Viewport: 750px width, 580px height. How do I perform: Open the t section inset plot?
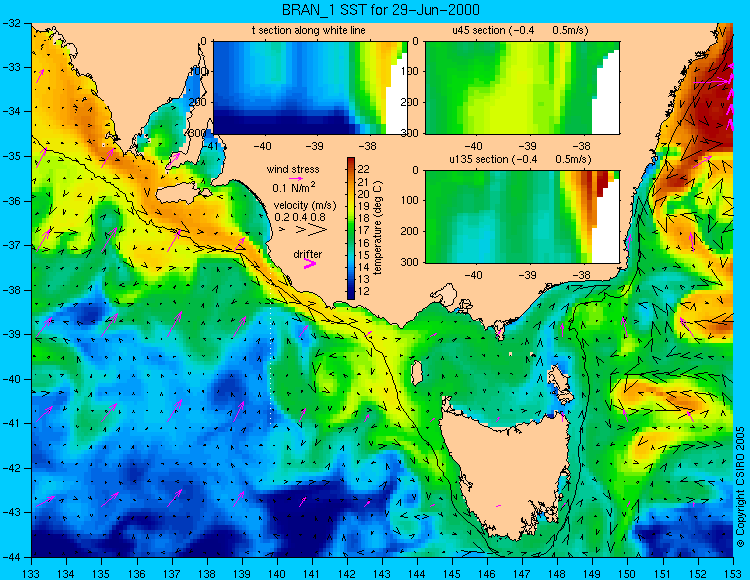tap(310, 88)
